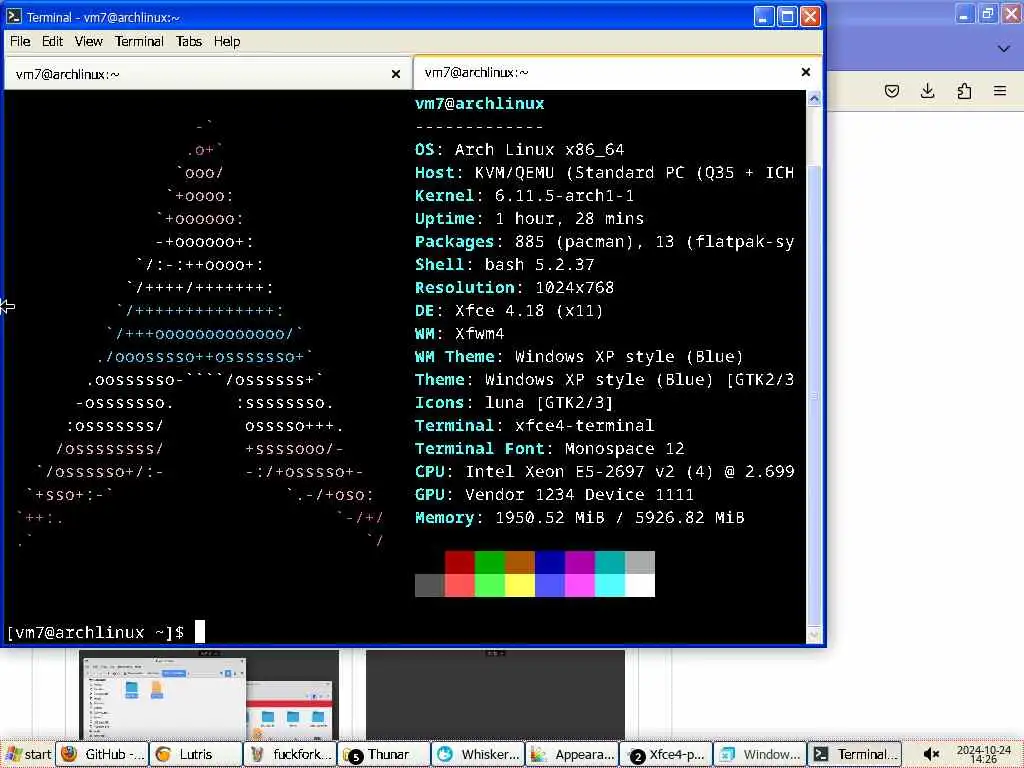Click the Terminal taskbar item
The height and width of the screenshot is (768, 1024).
coord(854,754)
